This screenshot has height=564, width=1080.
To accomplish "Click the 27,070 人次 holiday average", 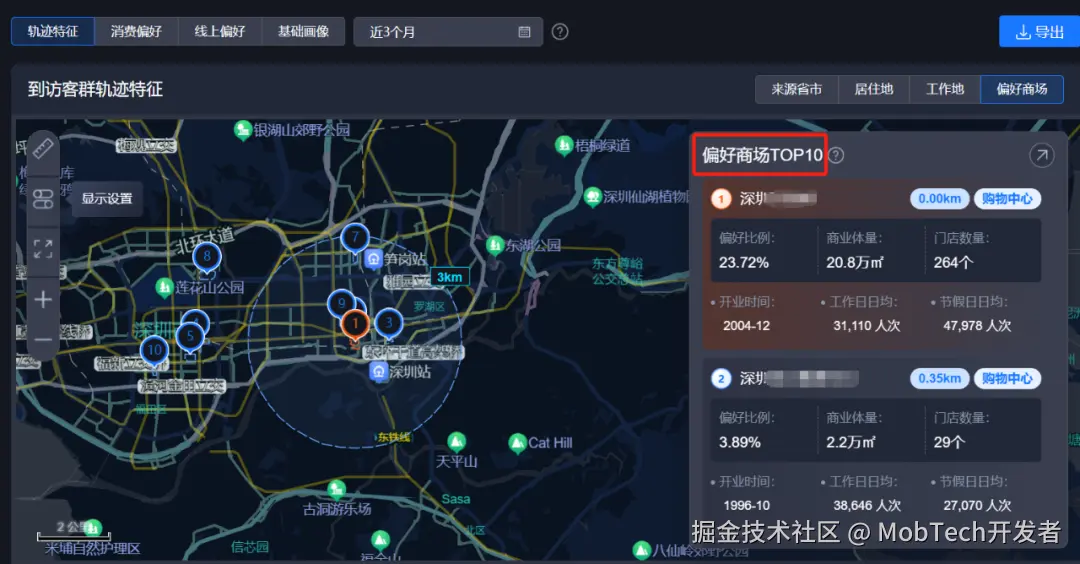I will pos(977,505).
